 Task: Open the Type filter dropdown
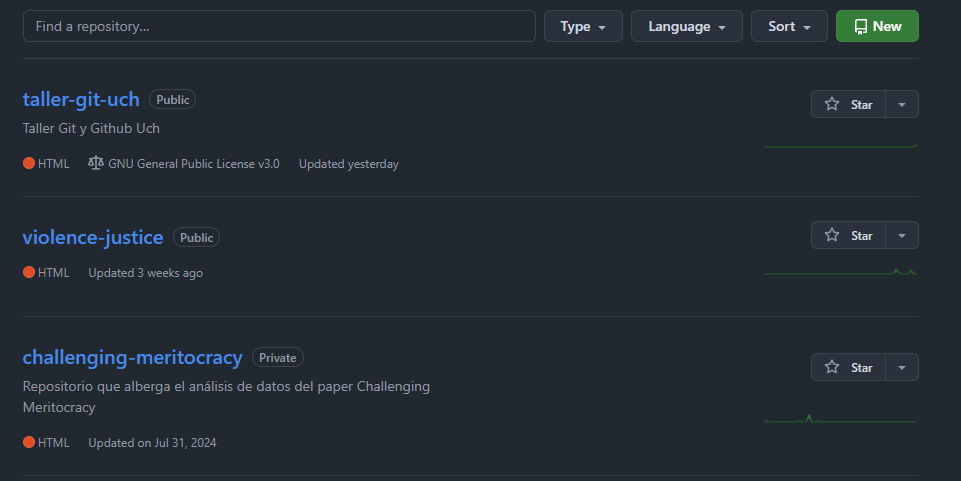583,26
